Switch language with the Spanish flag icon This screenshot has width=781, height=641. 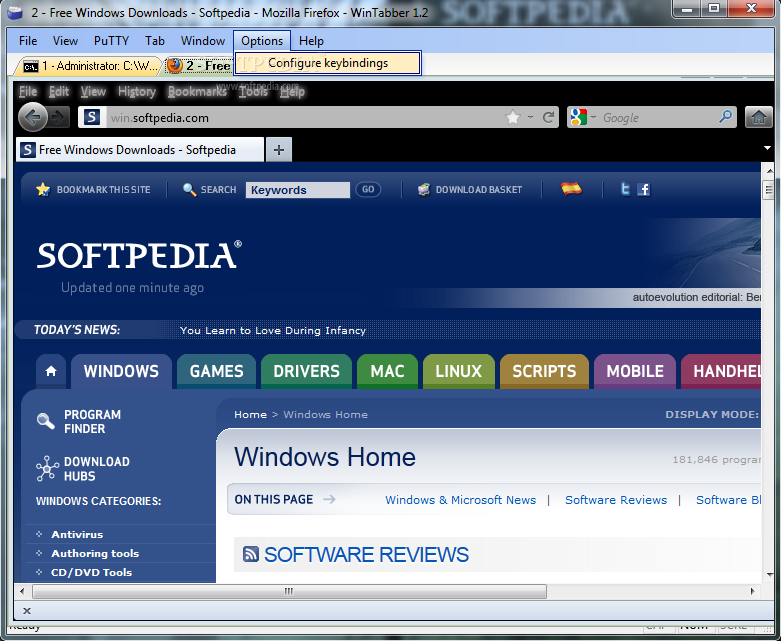(x=571, y=189)
